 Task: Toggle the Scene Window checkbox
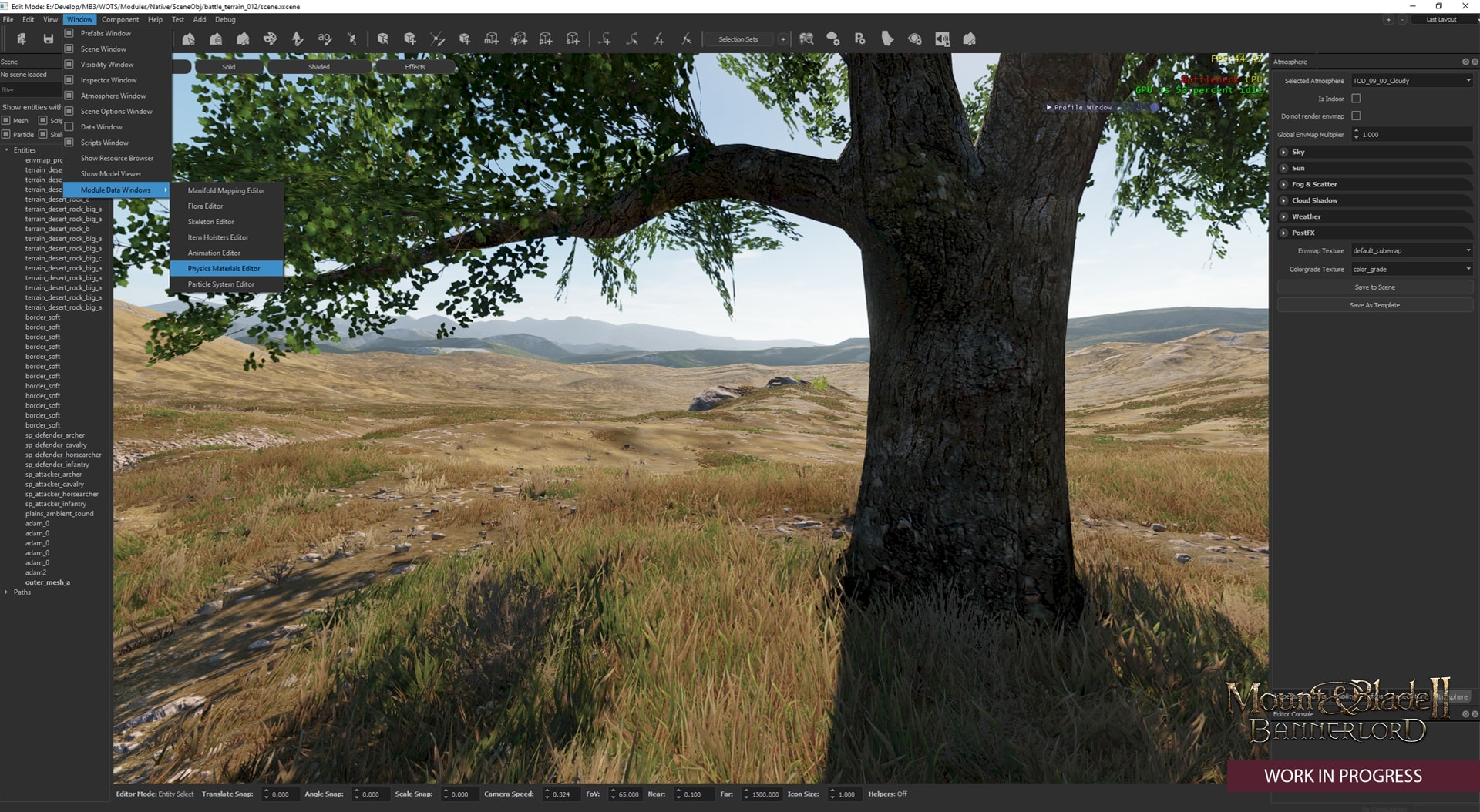point(69,49)
